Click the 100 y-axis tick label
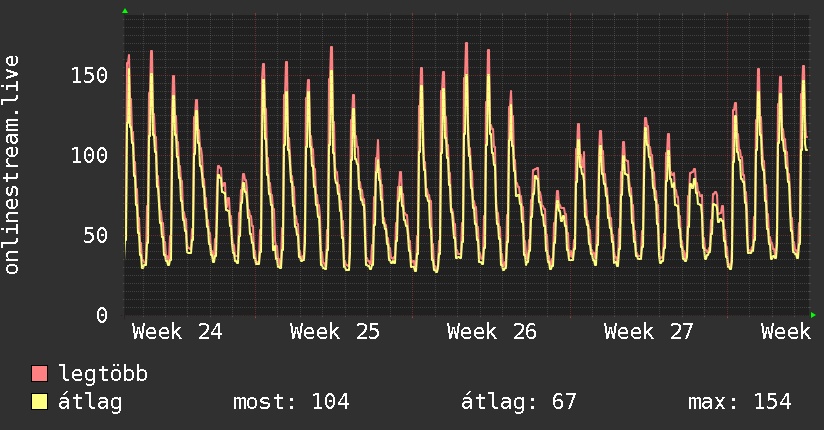 click(90, 155)
